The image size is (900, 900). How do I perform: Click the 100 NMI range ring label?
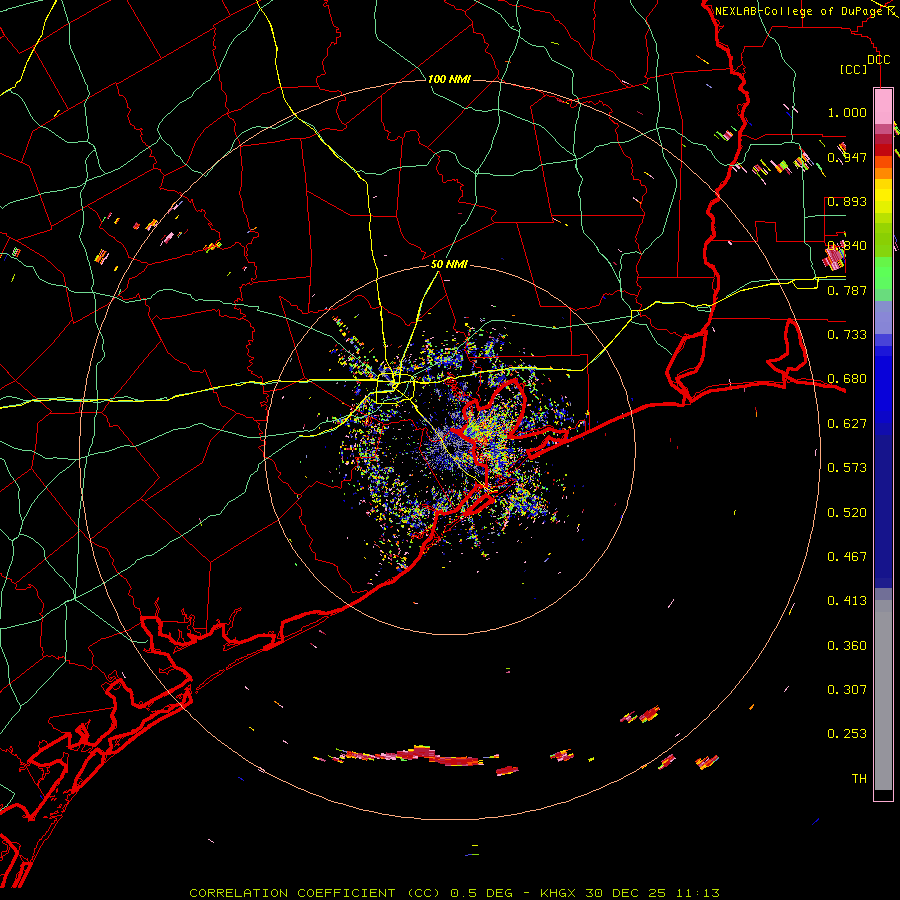pos(449,79)
